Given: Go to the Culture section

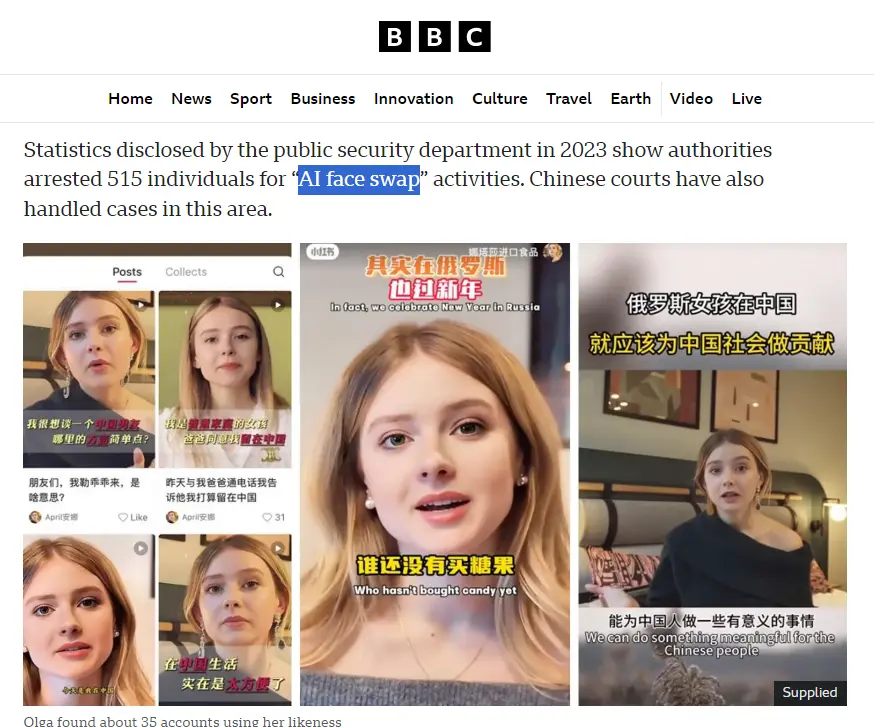Looking at the screenshot, I should tap(499, 99).
